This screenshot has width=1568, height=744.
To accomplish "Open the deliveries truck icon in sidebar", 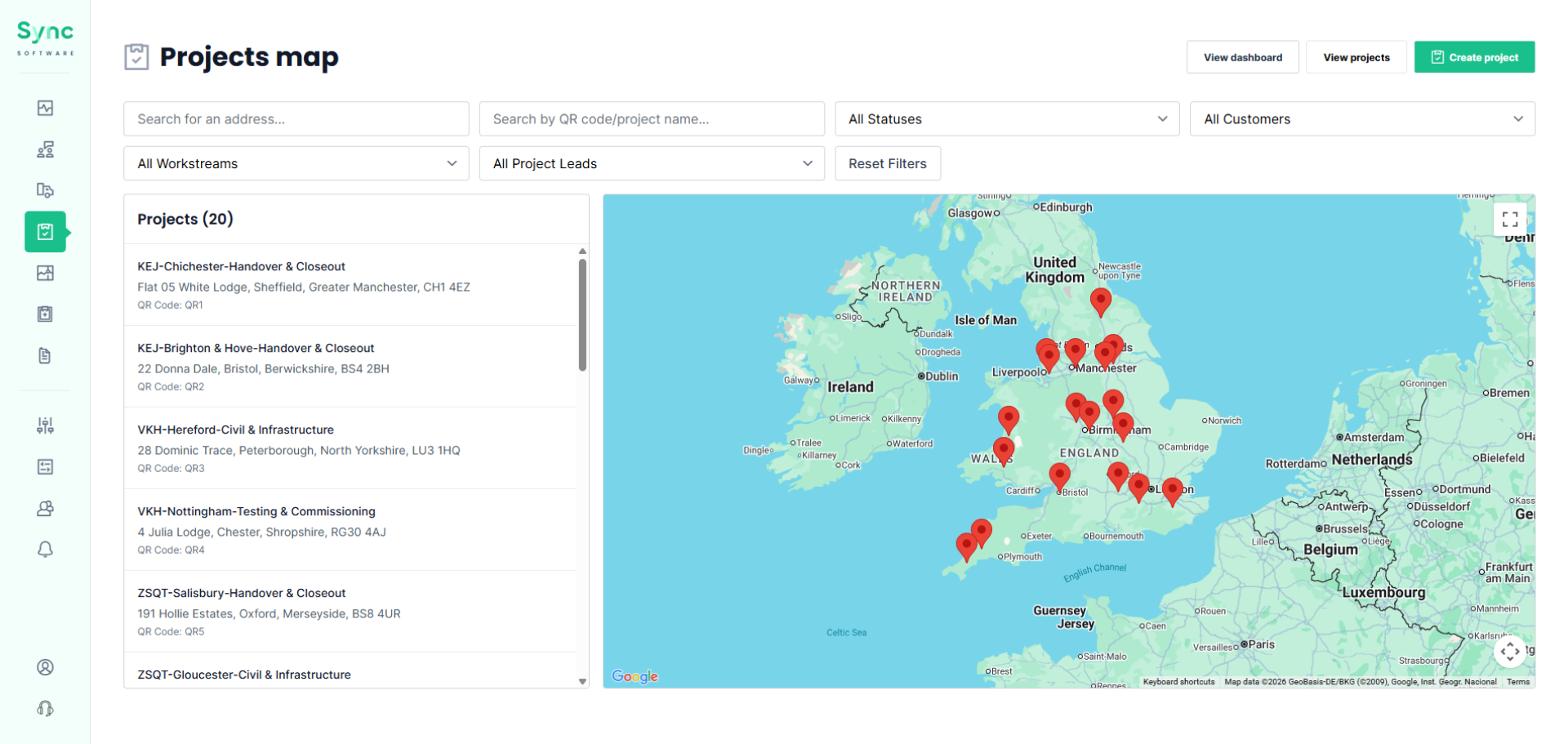I will [45, 190].
